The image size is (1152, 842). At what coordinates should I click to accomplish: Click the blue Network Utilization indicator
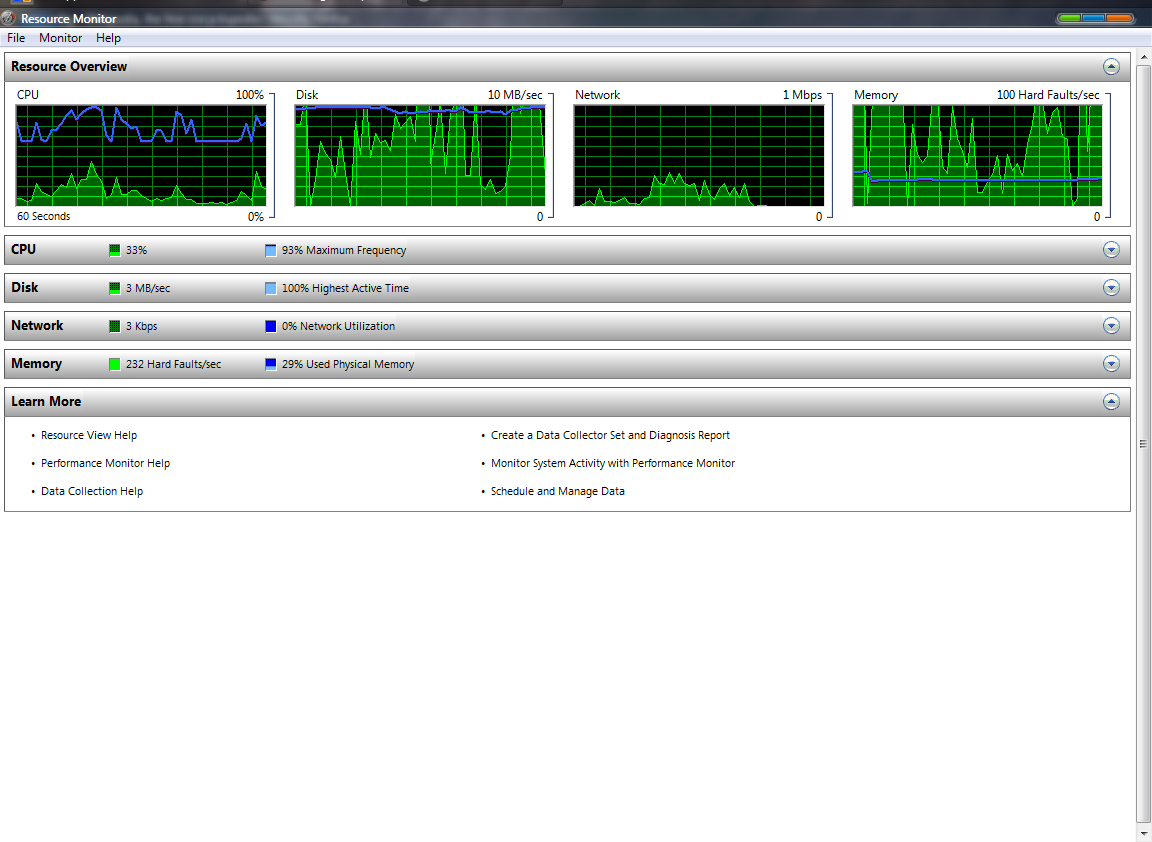(269, 325)
